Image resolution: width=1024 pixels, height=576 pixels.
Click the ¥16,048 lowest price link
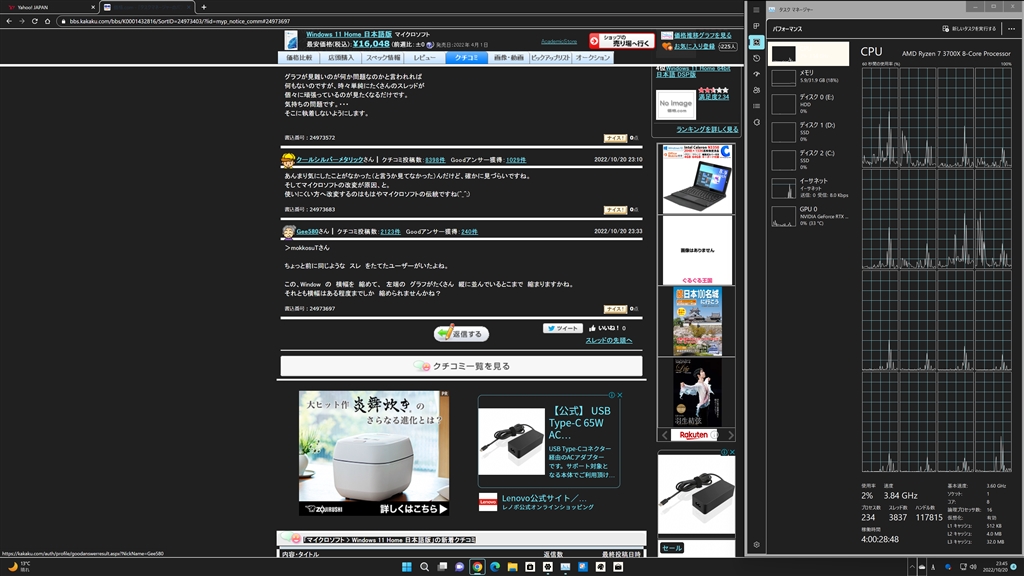pos(371,44)
